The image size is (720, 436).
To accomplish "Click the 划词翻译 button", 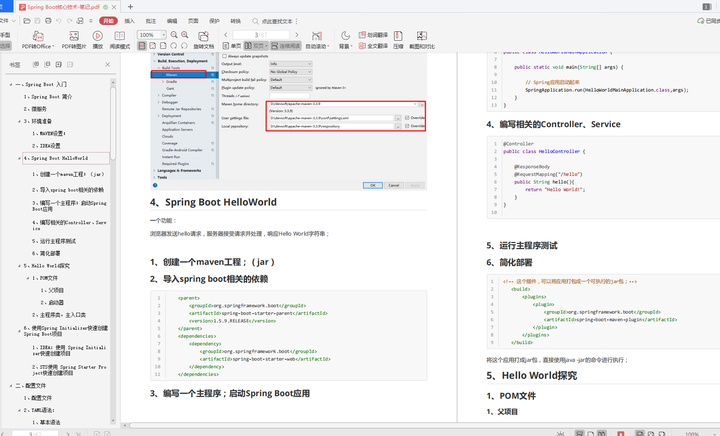I will (373, 35).
